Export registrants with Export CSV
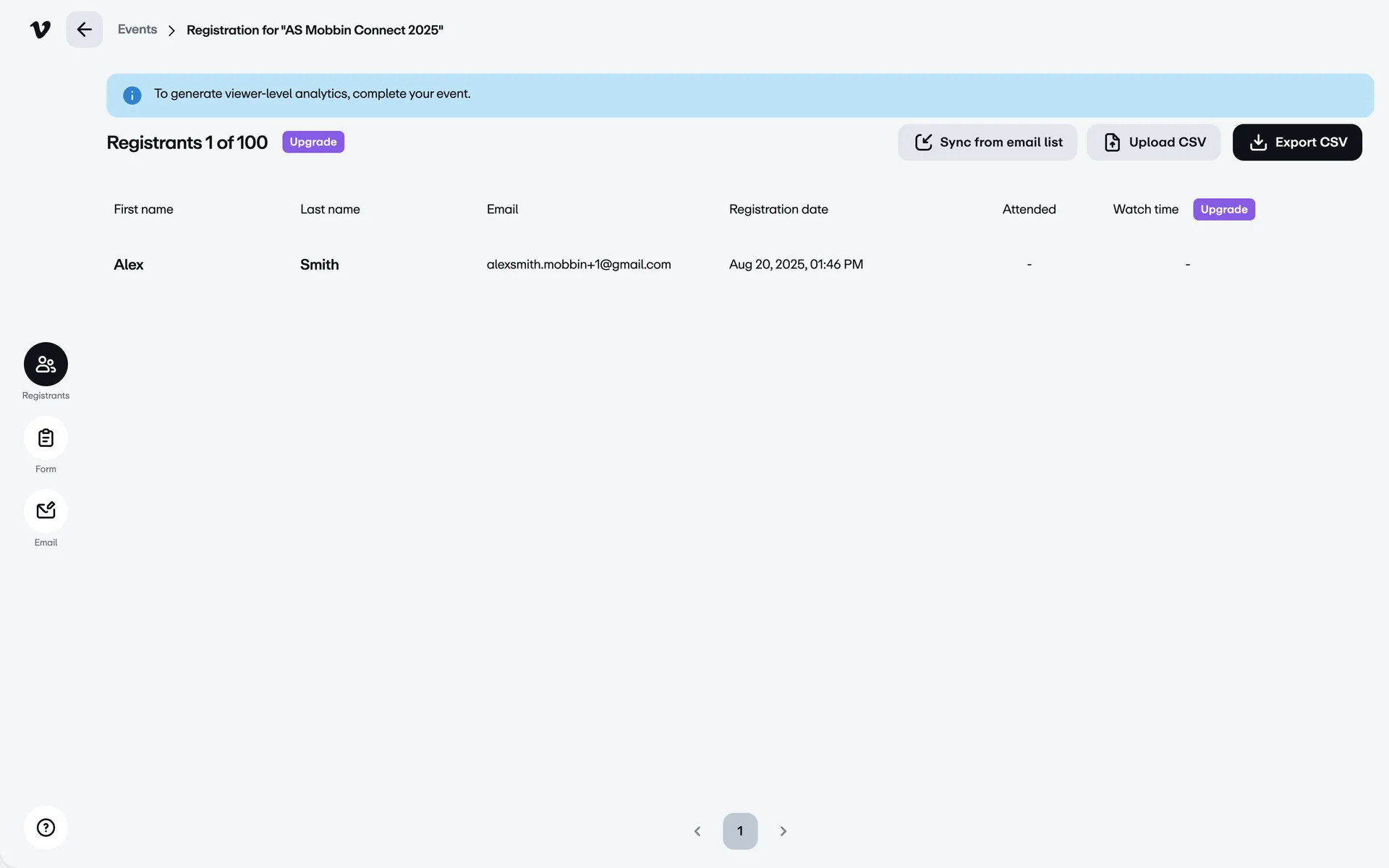 [1297, 142]
